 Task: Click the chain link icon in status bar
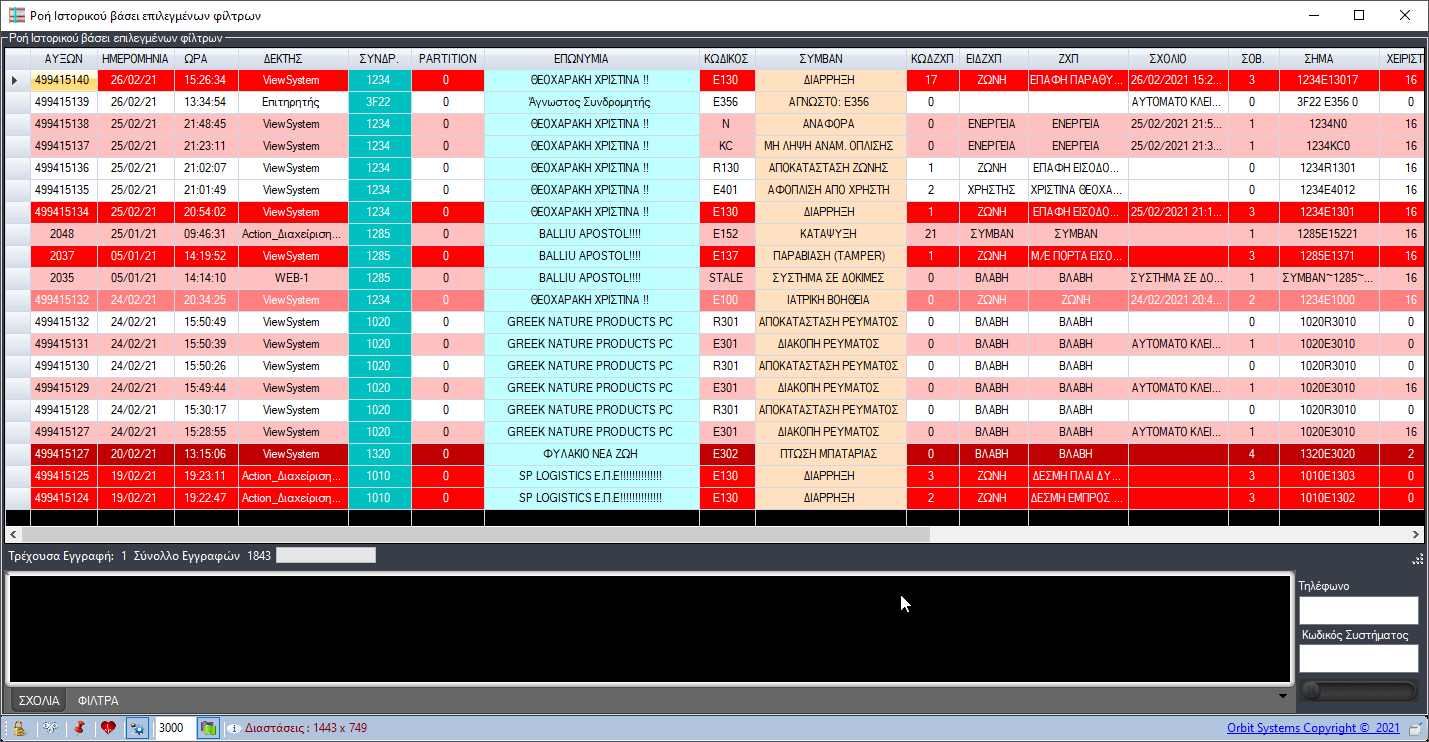click(x=50, y=728)
